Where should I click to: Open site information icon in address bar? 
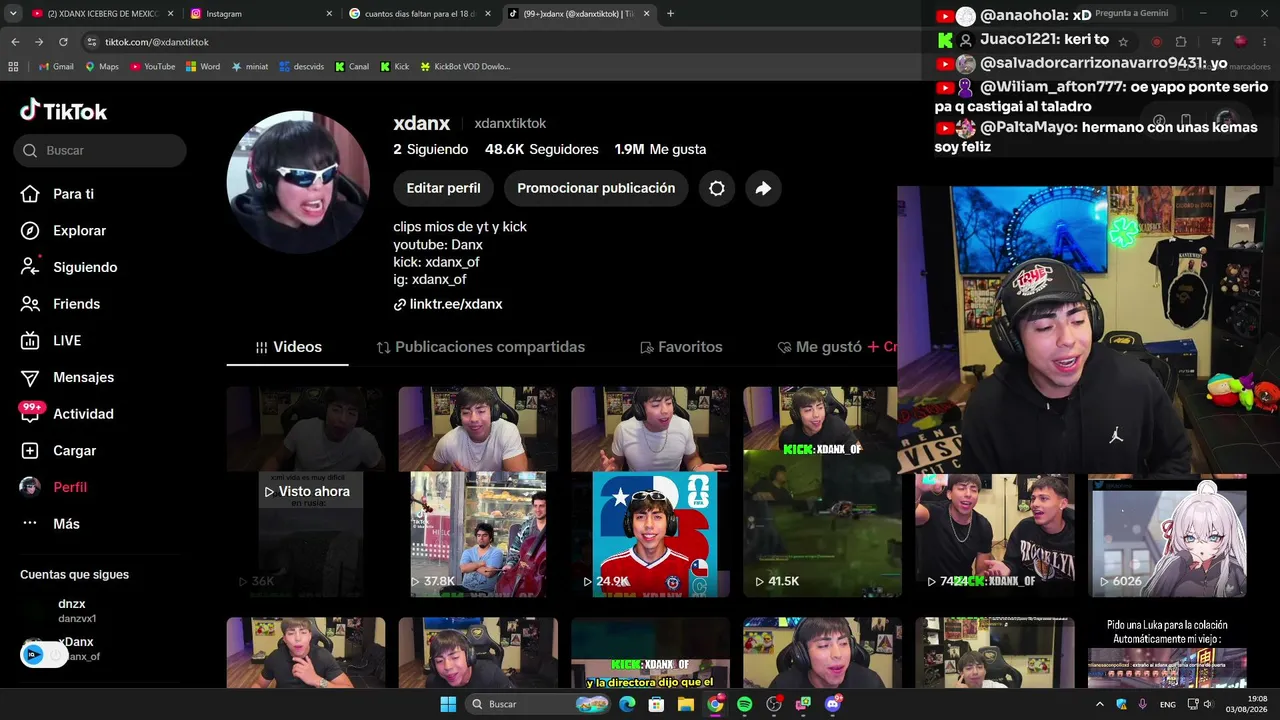coord(92,42)
